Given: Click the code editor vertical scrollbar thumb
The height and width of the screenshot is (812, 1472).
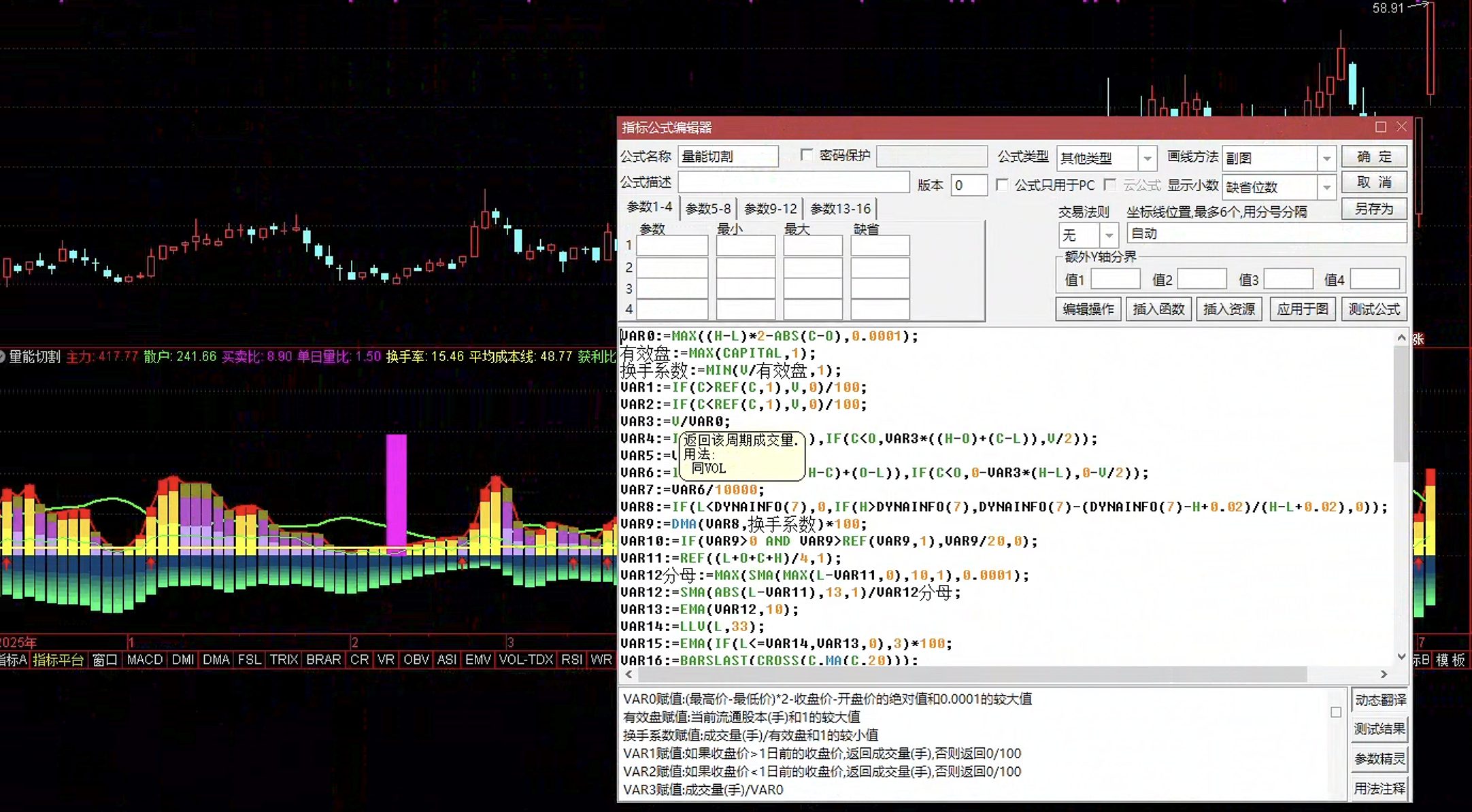Looking at the screenshot, I should (1401, 403).
